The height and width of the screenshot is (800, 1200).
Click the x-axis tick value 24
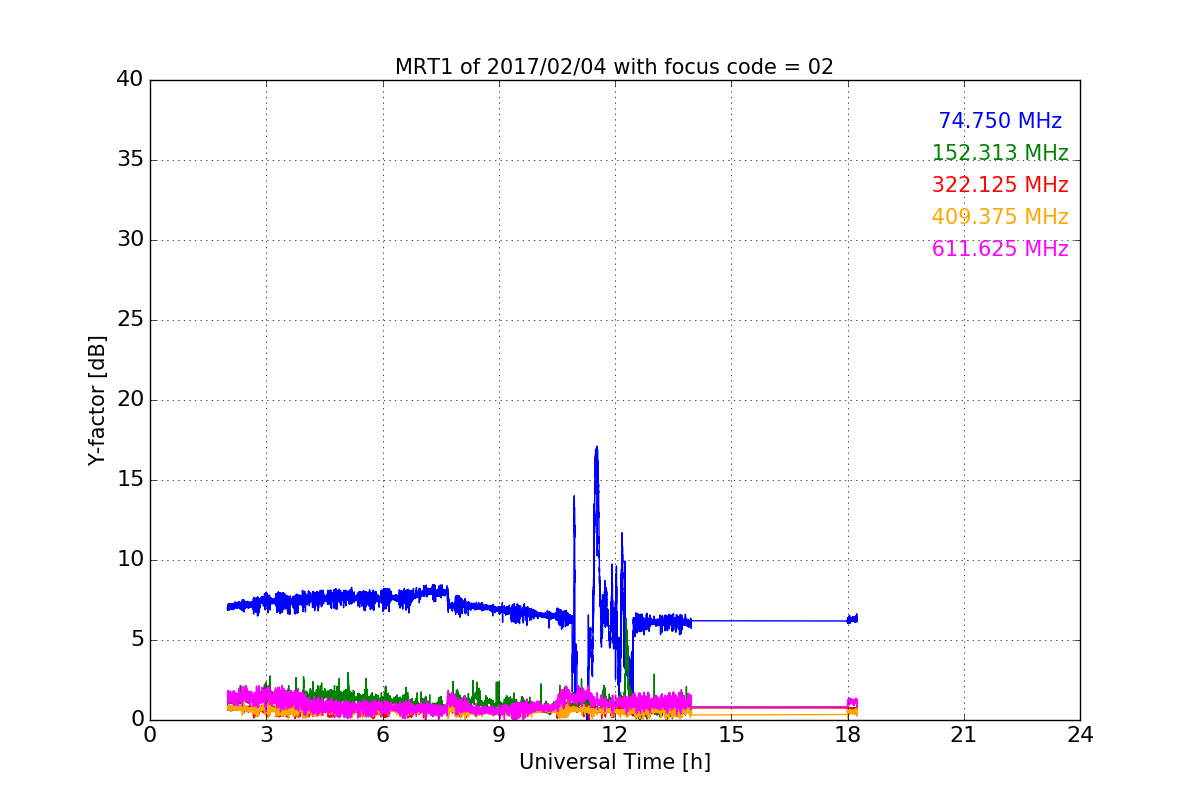coord(1080,735)
